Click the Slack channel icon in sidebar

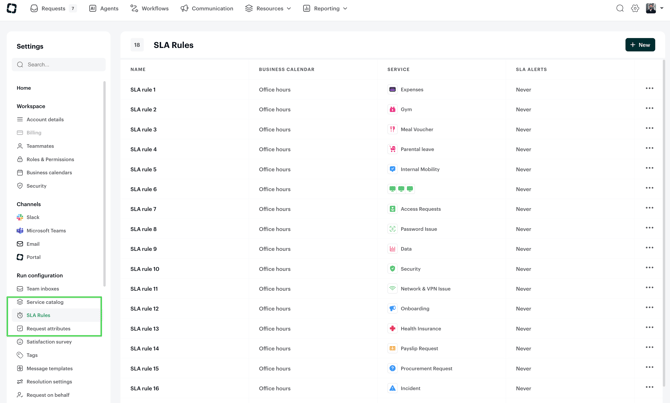pos(20,217)
